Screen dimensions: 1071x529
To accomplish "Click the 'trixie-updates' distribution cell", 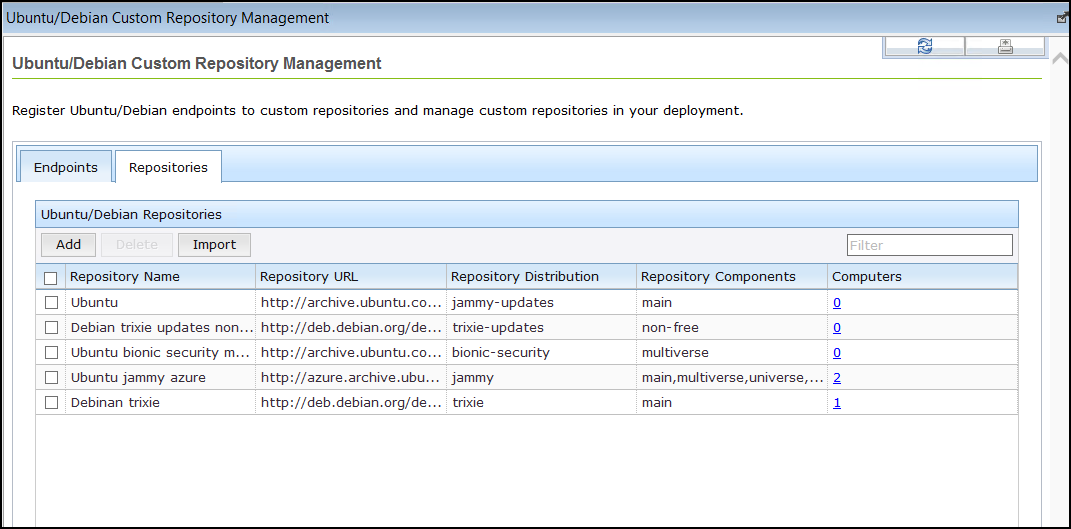I will point(542,327).
